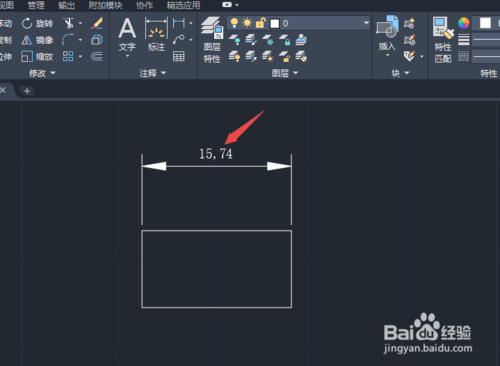Open Layer Properties (图层特性) manager

(x=212, y=40)
